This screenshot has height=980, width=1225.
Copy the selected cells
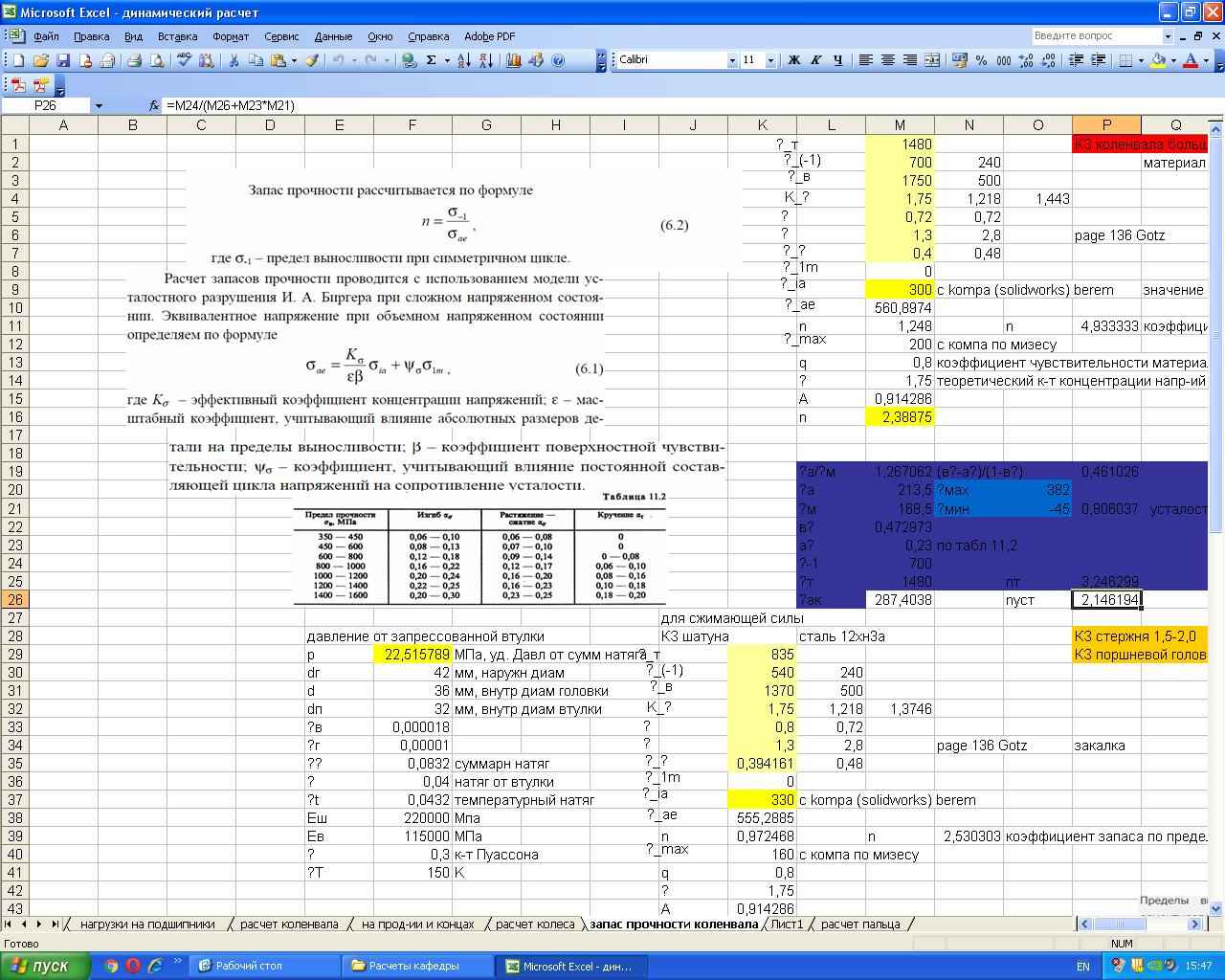pyautogui.click(x=256, y=59)
